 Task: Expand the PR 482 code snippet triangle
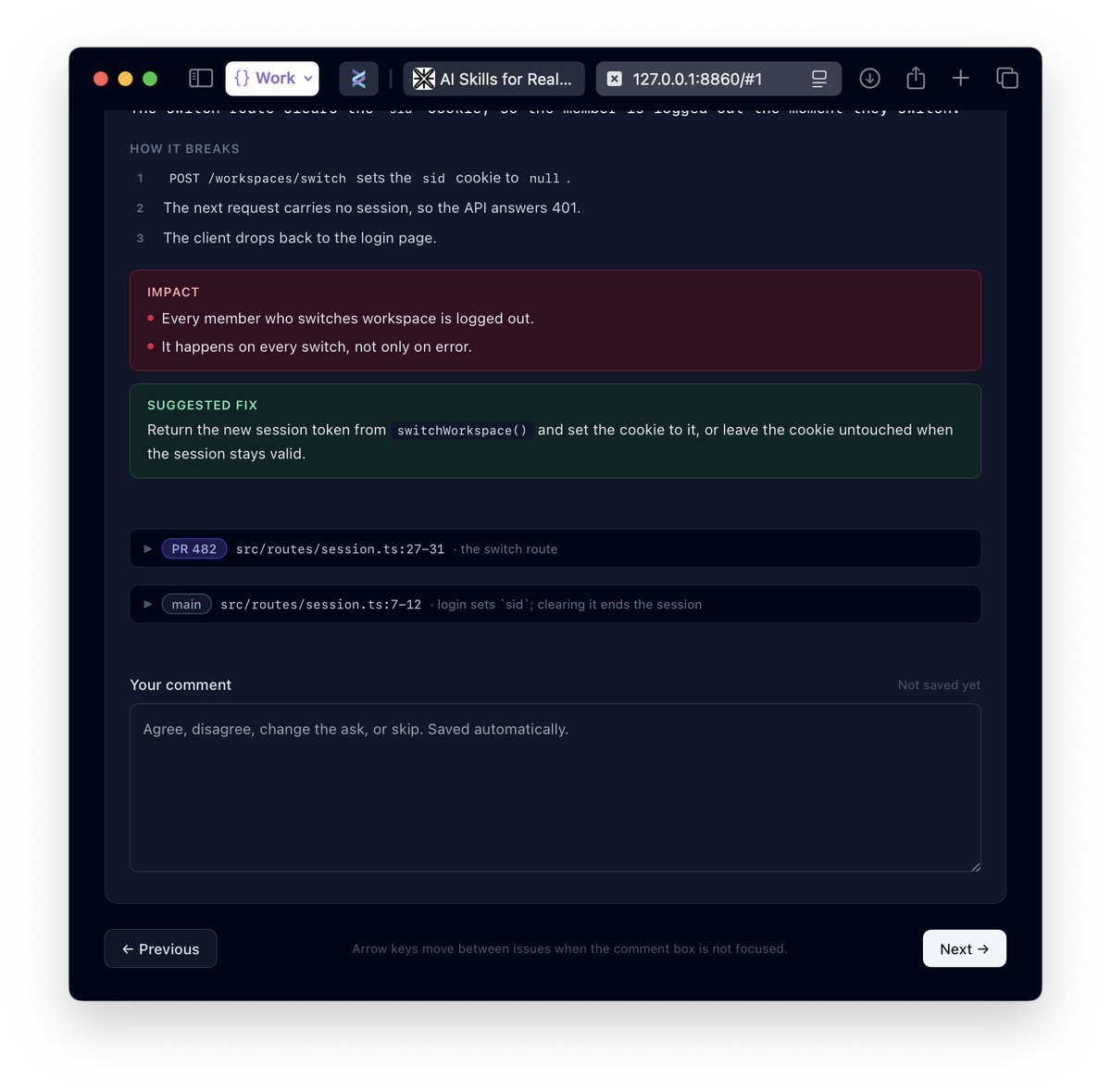tap(148, 549)
